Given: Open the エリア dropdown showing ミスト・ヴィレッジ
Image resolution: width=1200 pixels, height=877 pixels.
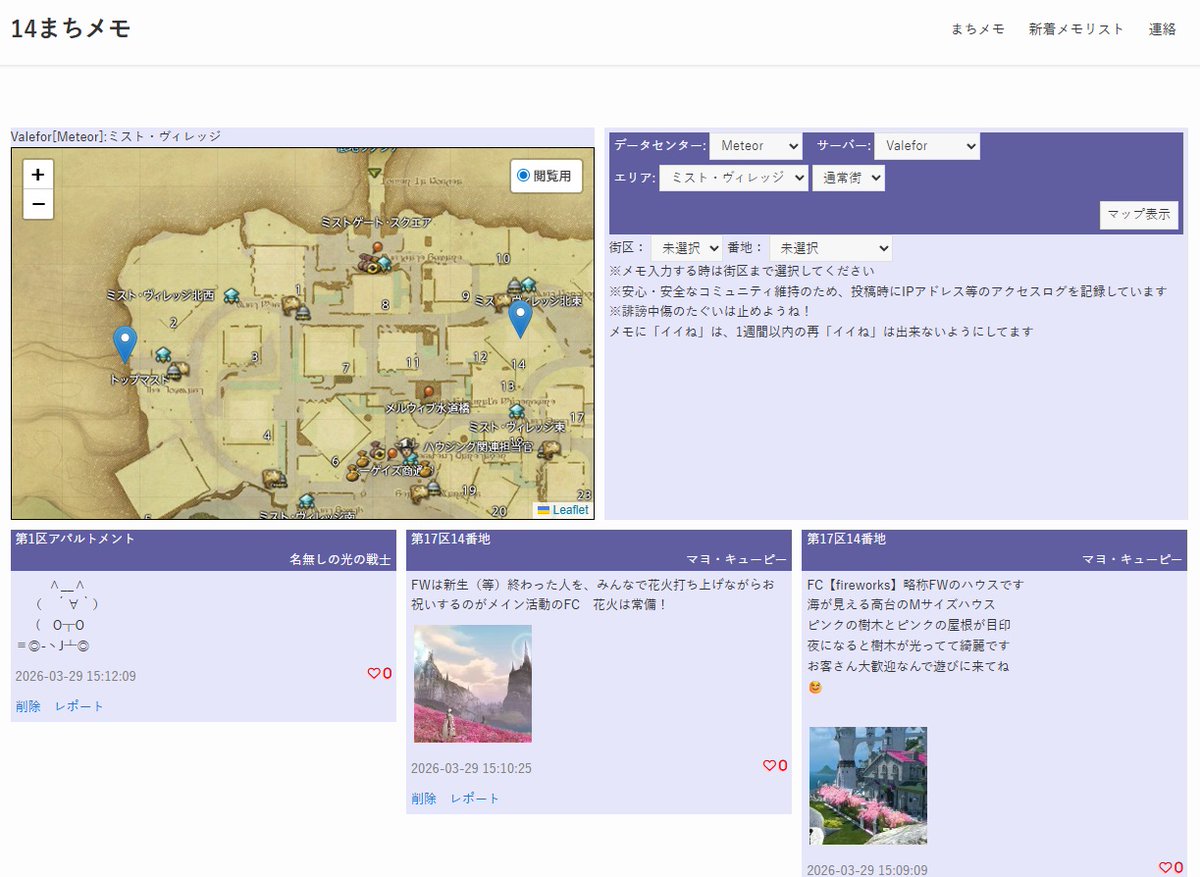Looking at the screenshot, I should point(734,178).
